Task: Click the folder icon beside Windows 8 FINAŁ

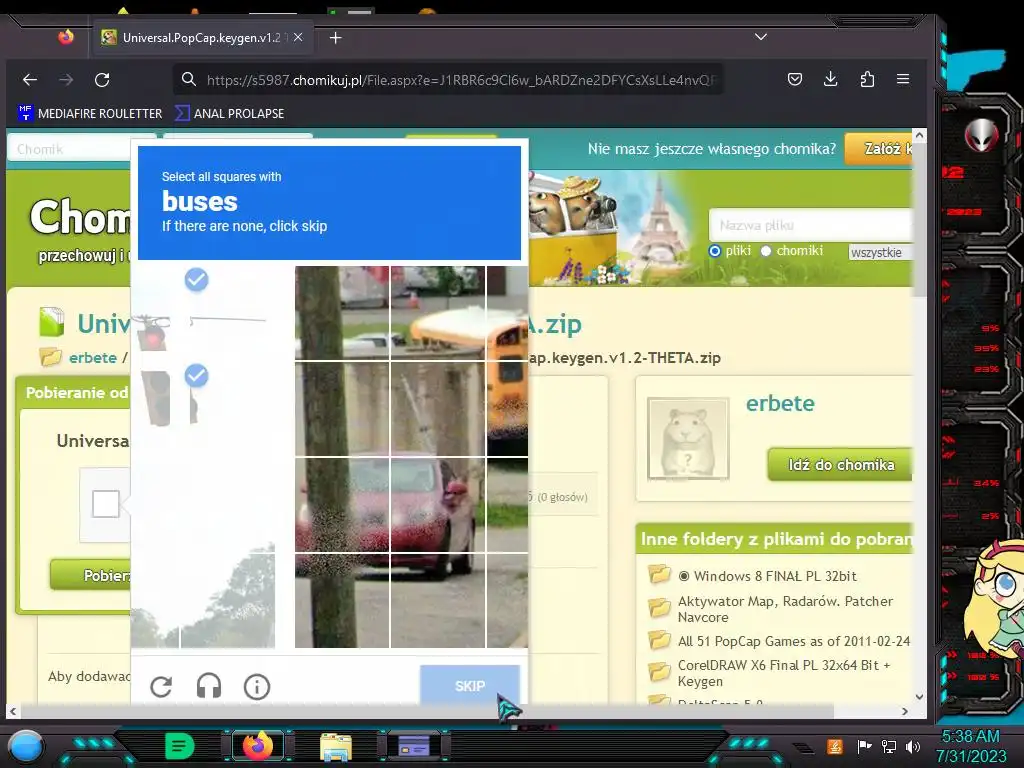Action: (659, 575)
